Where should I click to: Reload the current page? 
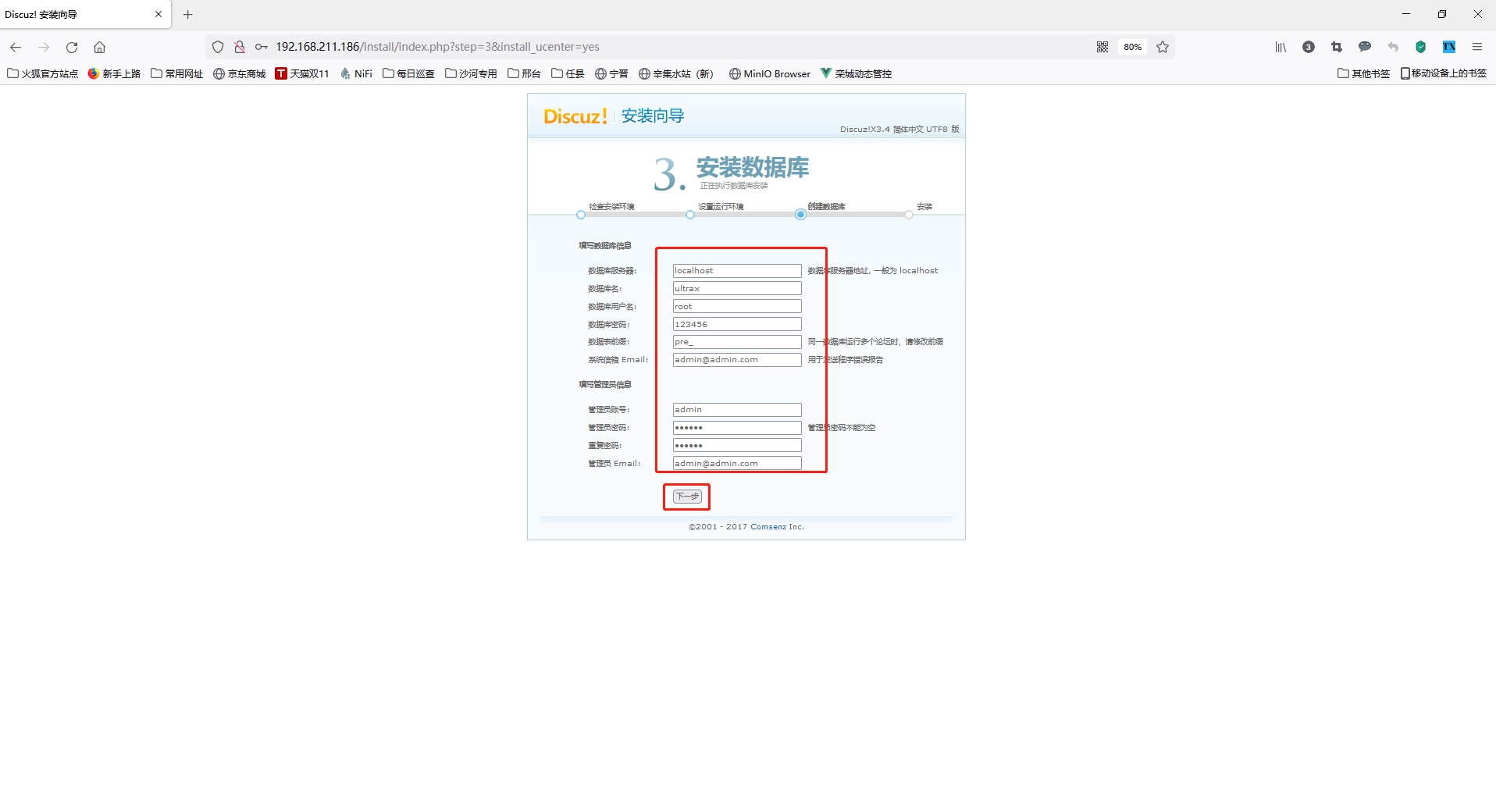tap(72, 47)
